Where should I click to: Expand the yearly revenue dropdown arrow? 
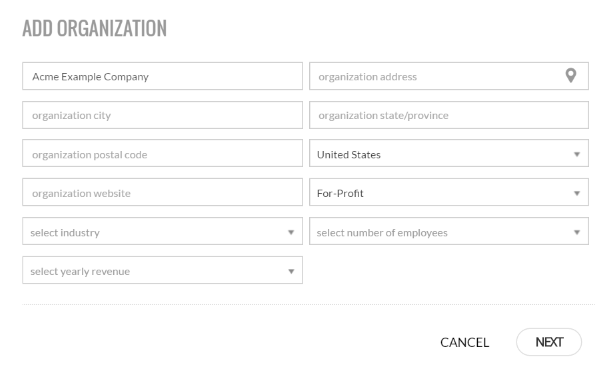coord(291,271)
